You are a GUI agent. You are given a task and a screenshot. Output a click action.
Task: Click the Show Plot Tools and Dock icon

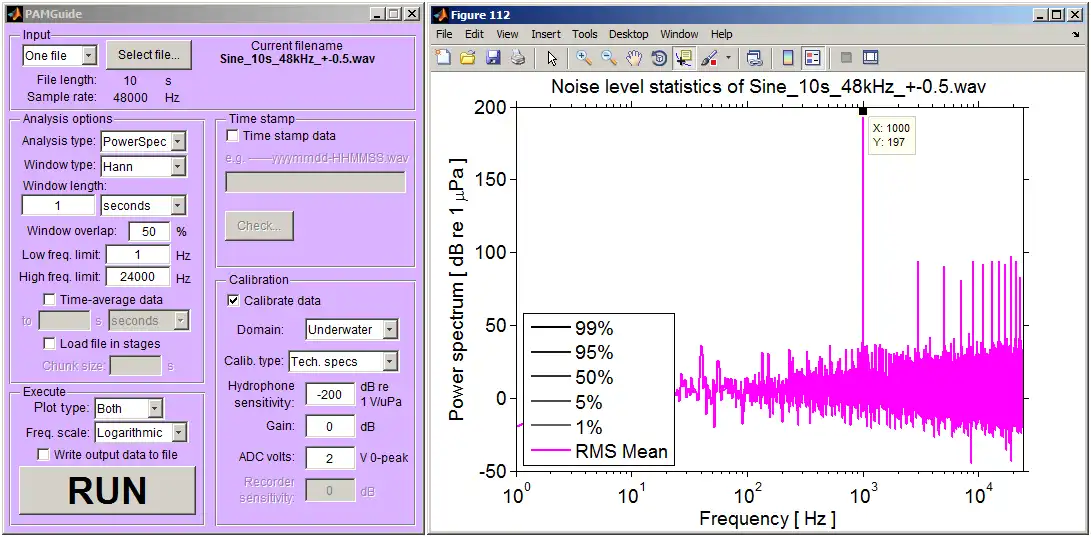pyautogui.click(x=871, y=58)
